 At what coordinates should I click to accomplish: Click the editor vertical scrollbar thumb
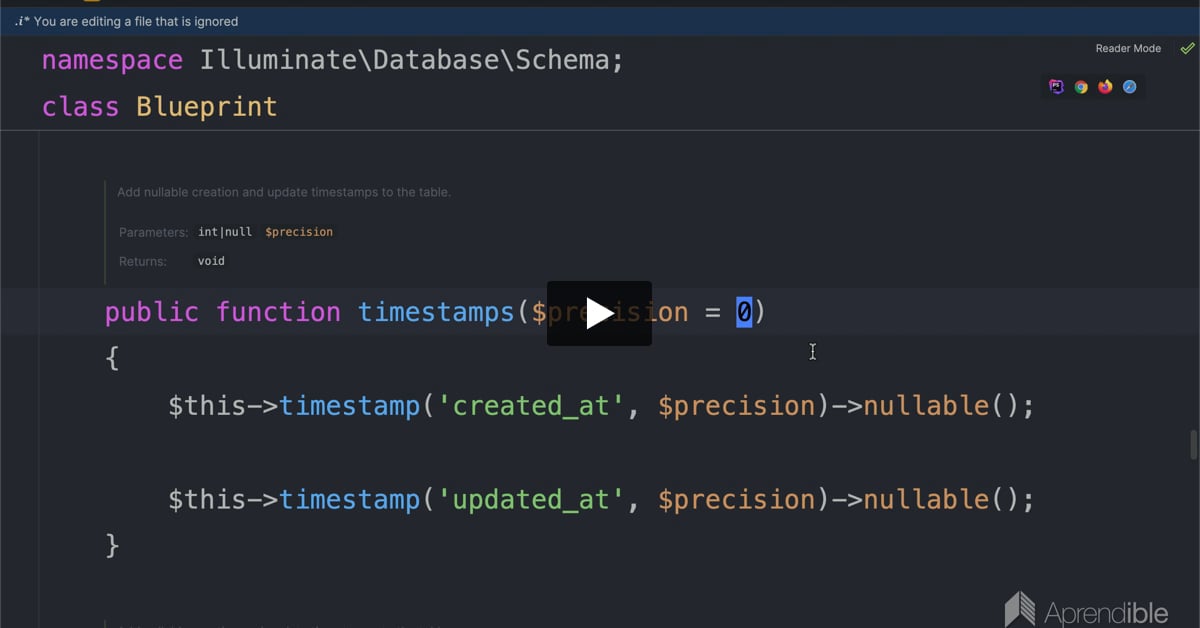coord(1193,444)
